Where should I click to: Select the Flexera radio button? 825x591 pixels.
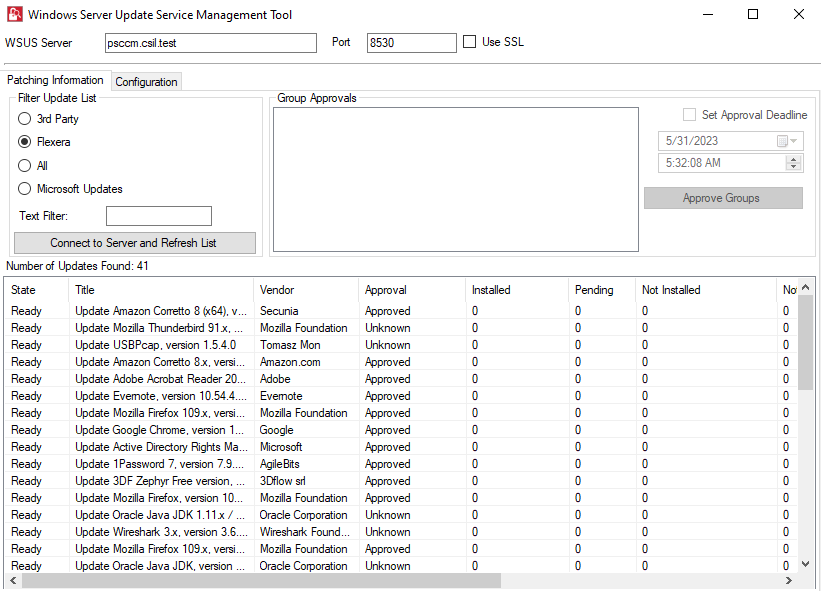pyautogui.click(x=25, y=142)
